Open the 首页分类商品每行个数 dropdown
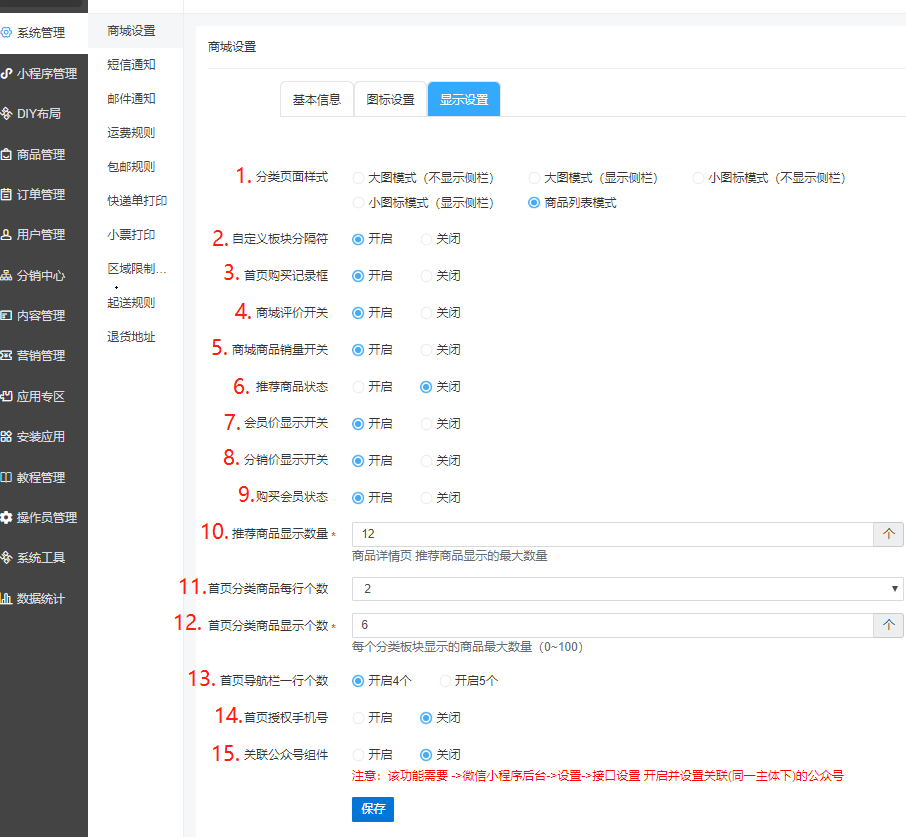Viewport: 906px width, 837px height. [627, 589]
